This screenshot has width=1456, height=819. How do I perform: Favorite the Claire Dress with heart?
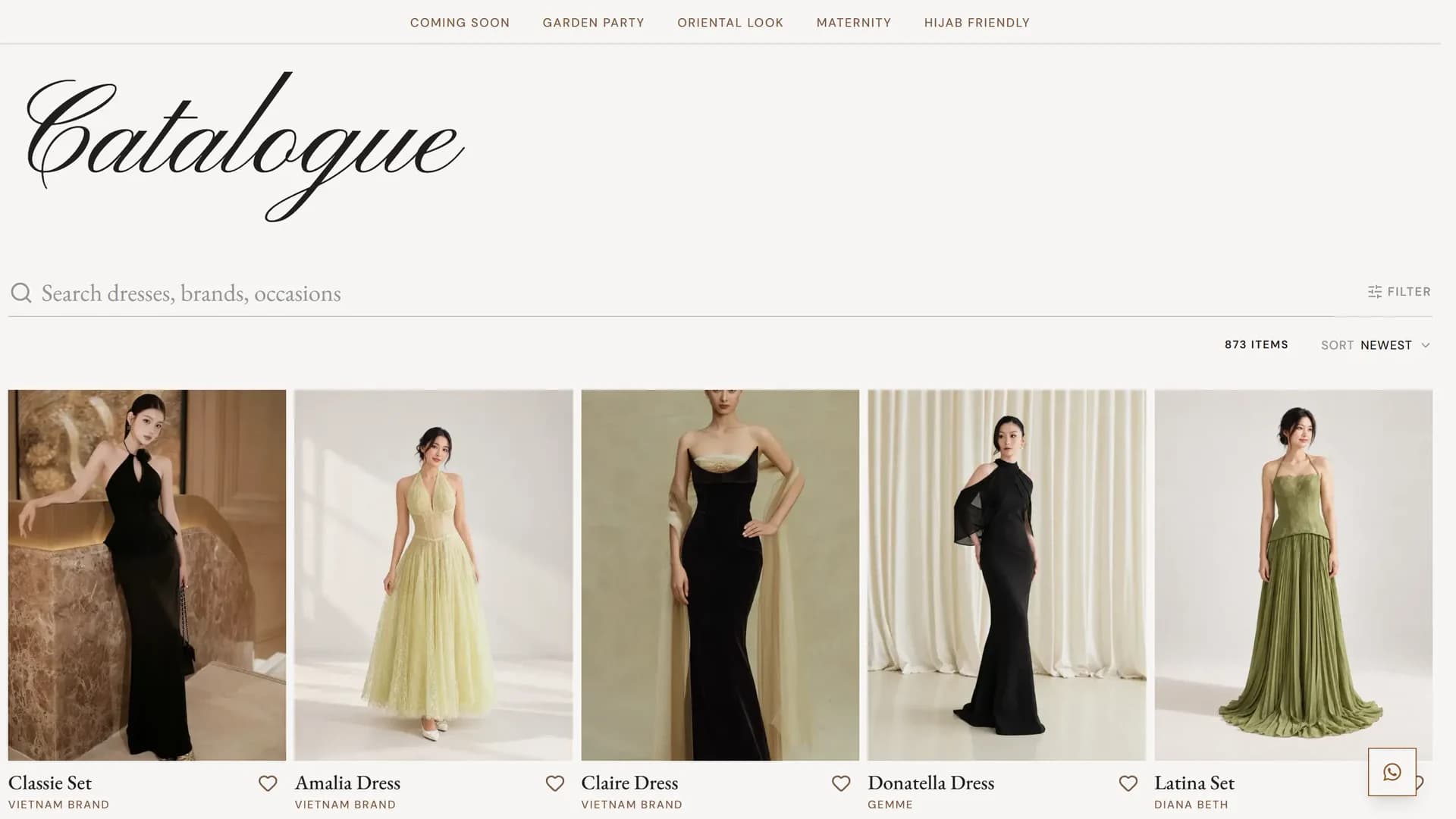point(841,783)
